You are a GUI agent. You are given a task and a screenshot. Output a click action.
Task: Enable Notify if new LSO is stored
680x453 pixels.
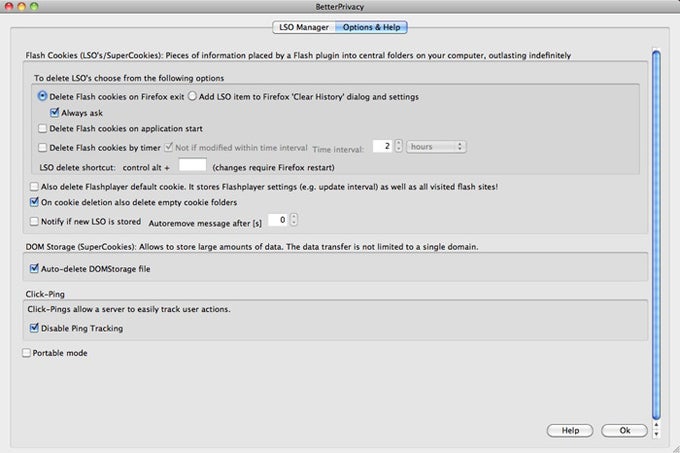34,221
